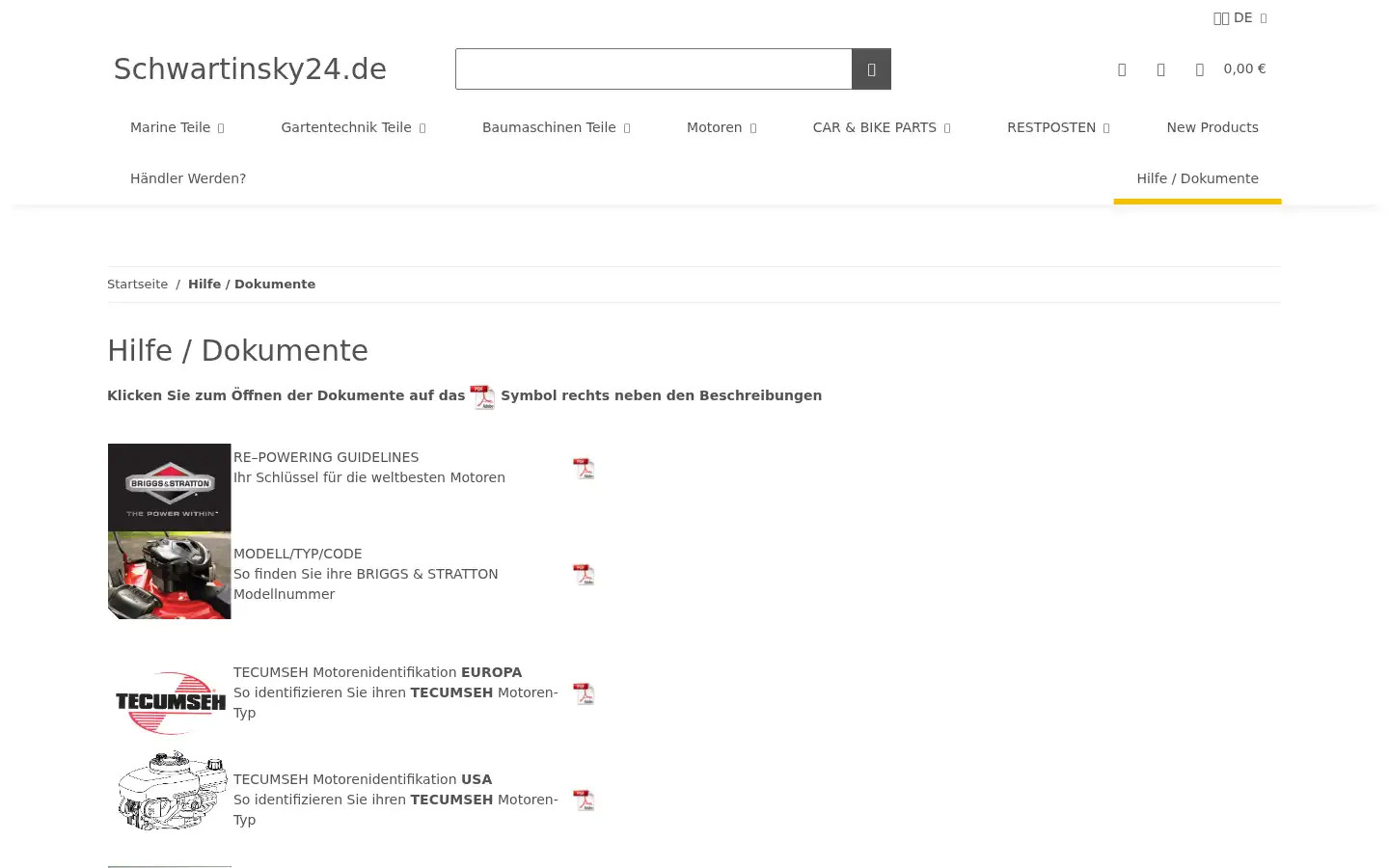Image resolution: width=1389 pixels, height=868 pixels.
Task: Go to Startseite breadcrumb
Action: pos(137,285)
